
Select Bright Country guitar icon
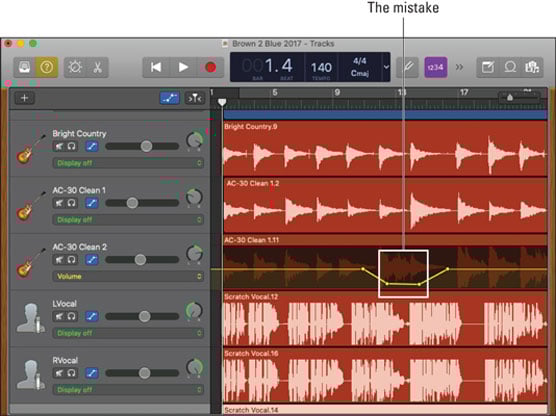click(30, 150)
